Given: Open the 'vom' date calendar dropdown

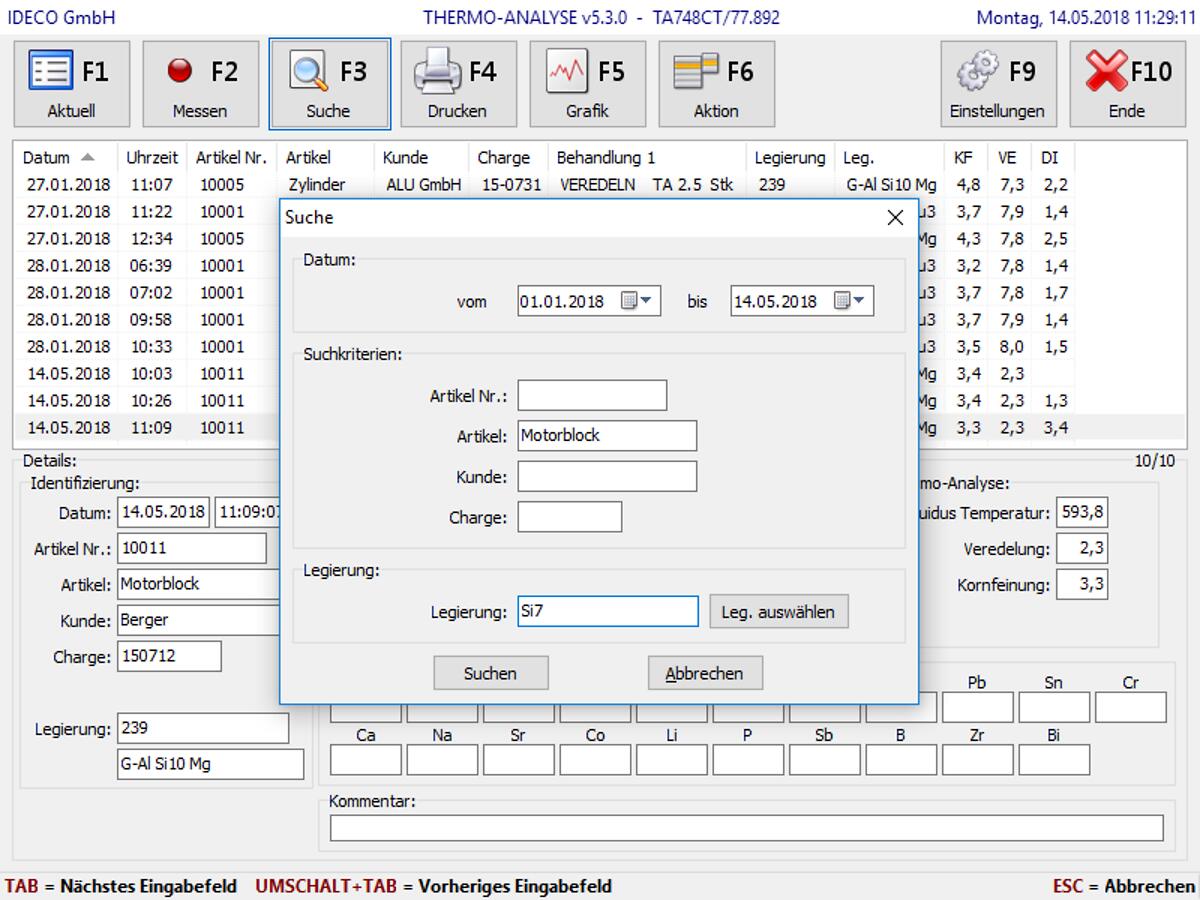Looking at the screenshot, I should click(x=637, y=301).
